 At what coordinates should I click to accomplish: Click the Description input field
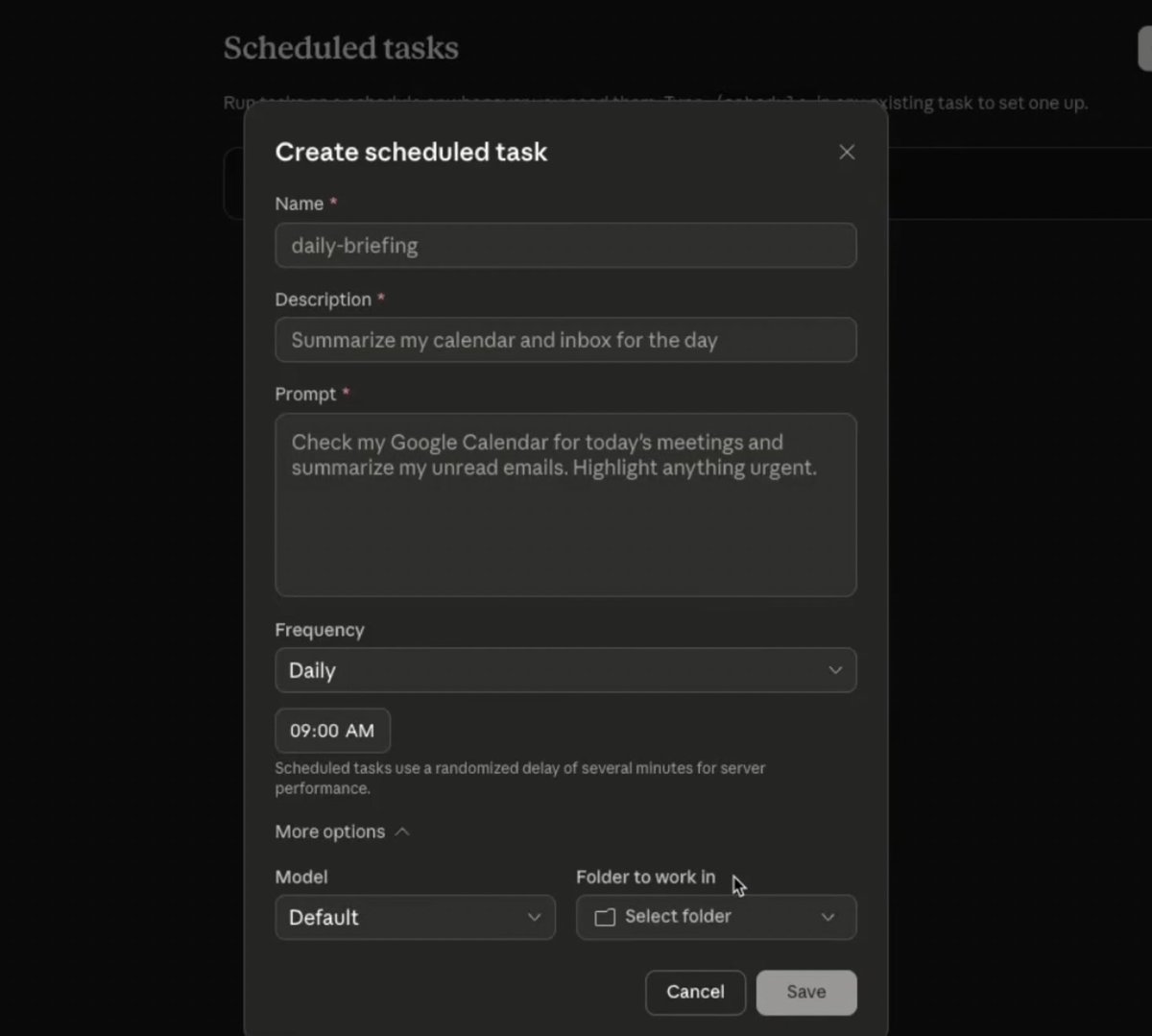click(x=565, y=340)
